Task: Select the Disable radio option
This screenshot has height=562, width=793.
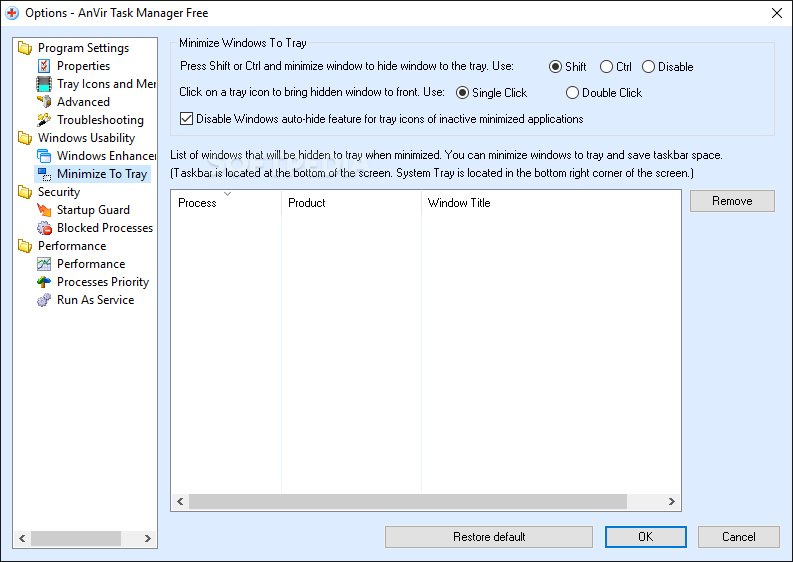Action: click(x=648, y=67)
